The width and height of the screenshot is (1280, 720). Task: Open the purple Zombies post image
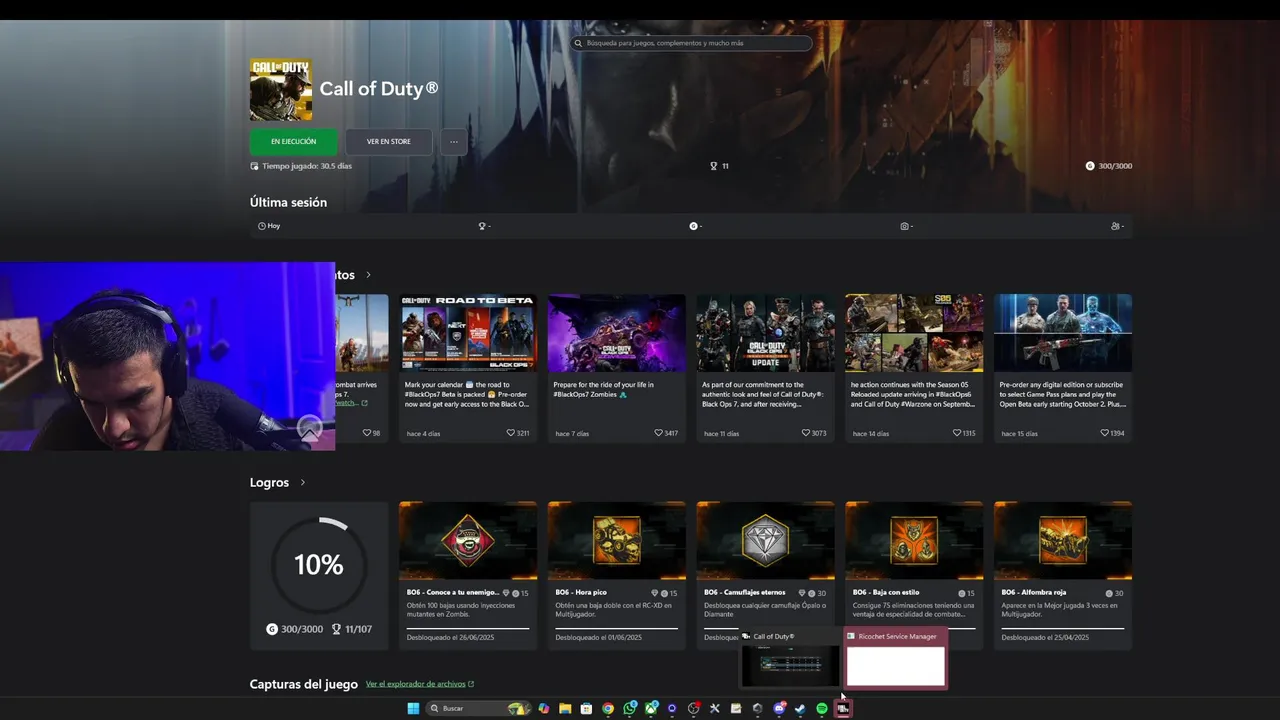point(617,333)
